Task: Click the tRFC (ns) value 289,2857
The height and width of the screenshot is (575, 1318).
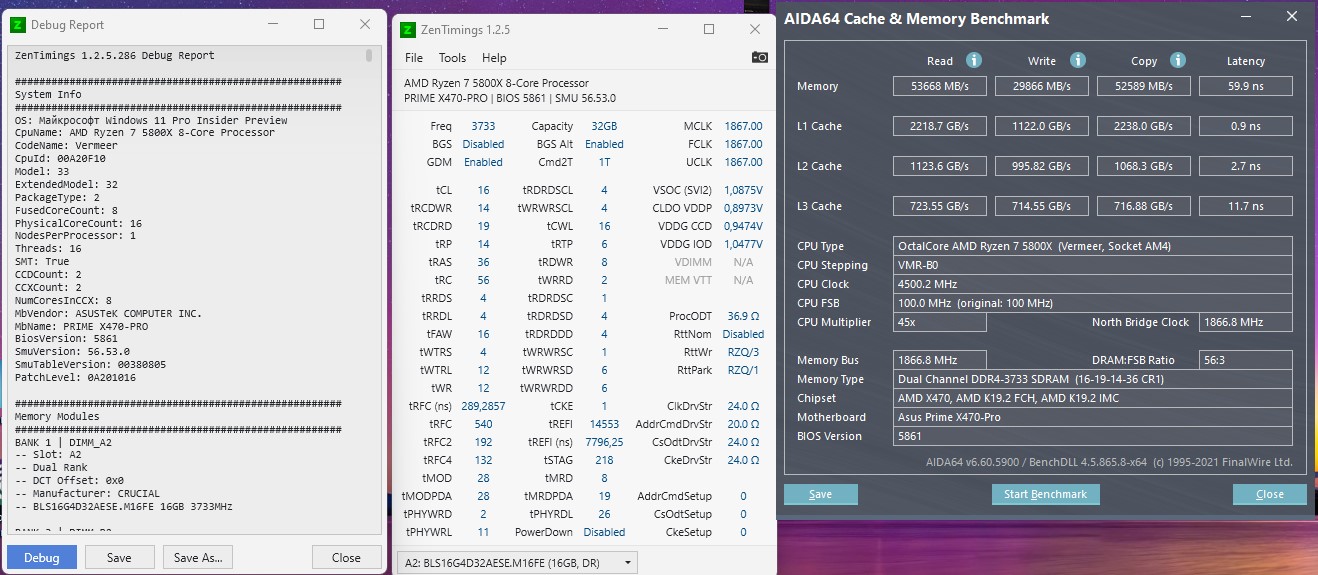Action: (x=483, y=406)
